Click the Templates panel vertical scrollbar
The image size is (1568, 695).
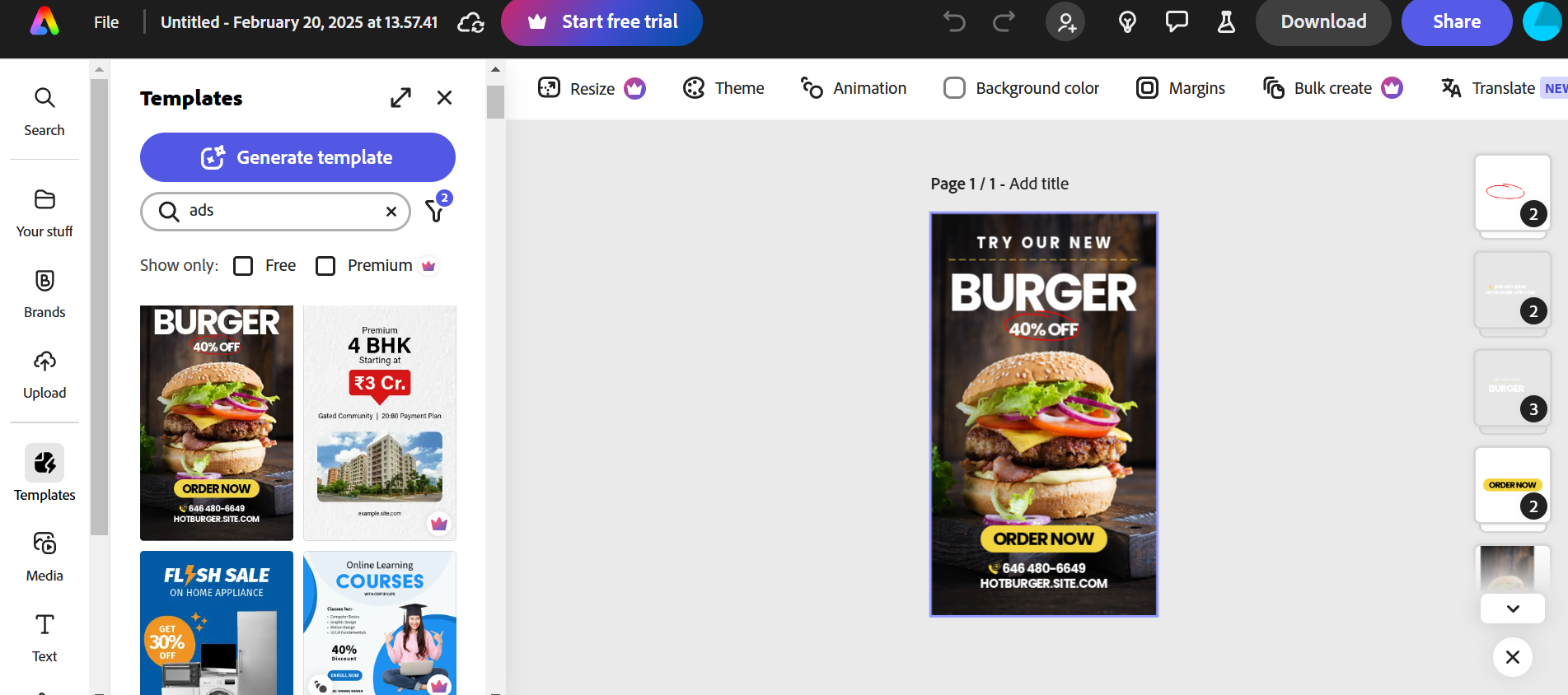(x=495, y=102)
